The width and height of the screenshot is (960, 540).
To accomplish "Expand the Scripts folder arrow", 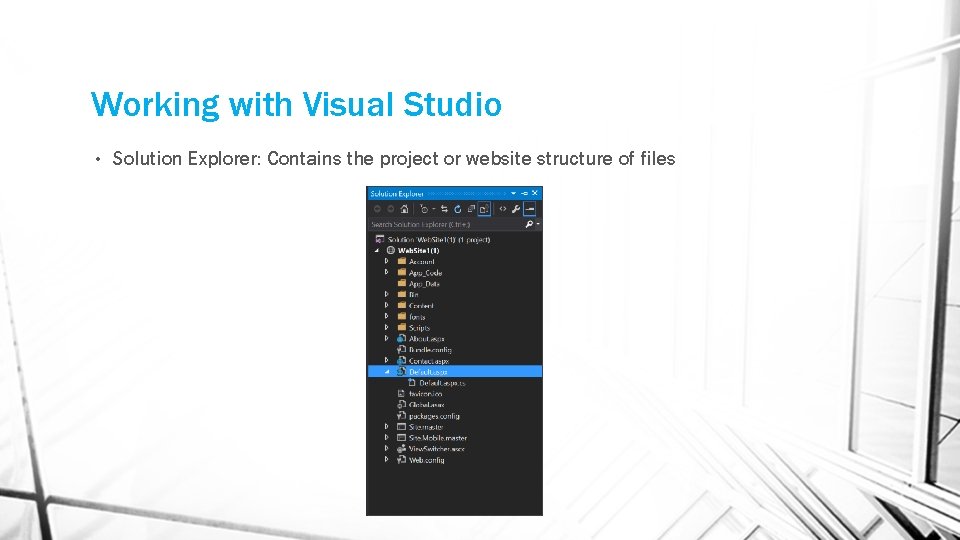I will click(386, 327).
